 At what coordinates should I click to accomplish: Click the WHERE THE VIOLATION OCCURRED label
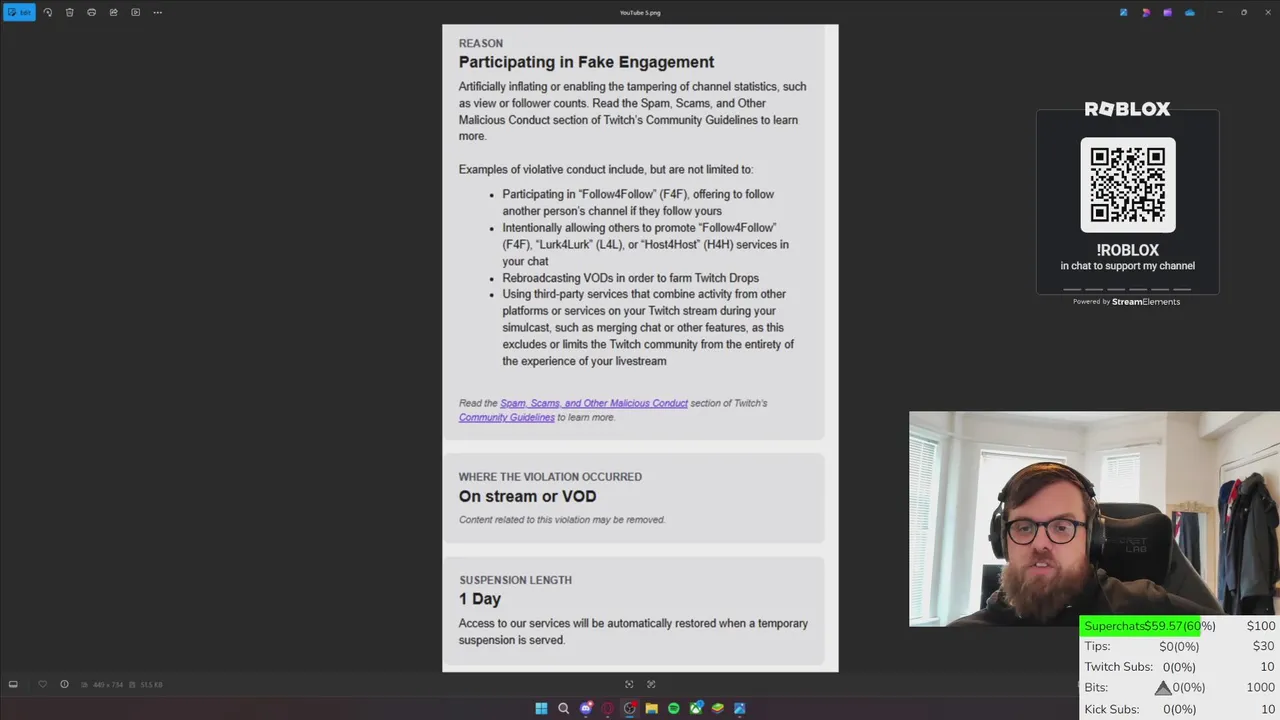[550, 477]
